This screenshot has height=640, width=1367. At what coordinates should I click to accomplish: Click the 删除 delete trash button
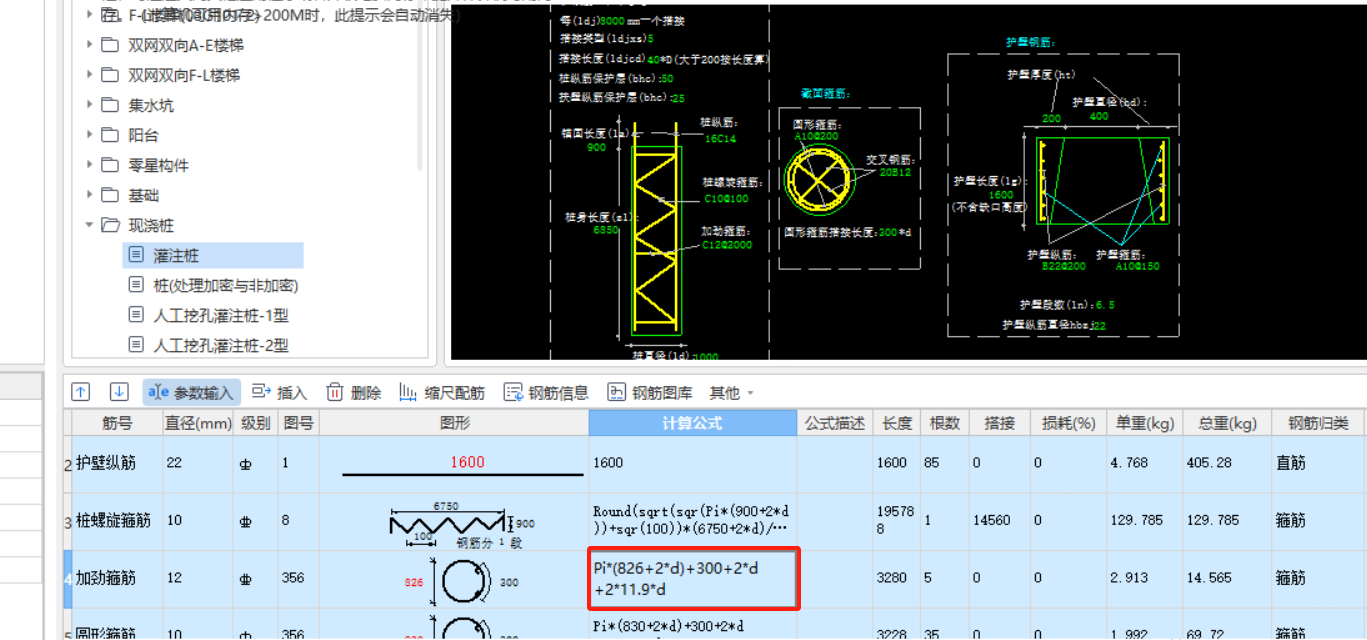point(353,393)
